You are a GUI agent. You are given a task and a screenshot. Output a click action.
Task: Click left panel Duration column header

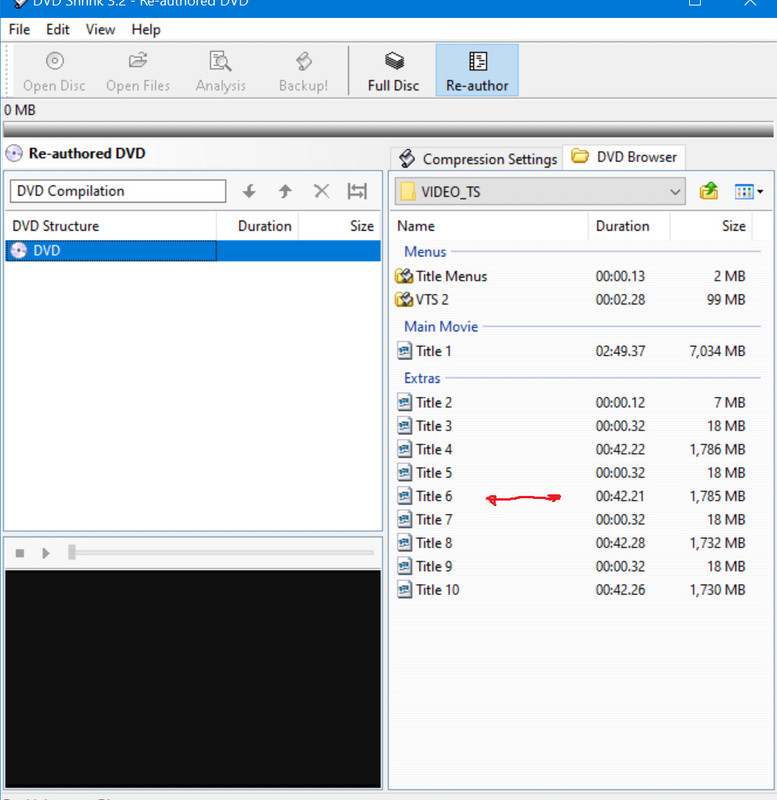(257, 226)
